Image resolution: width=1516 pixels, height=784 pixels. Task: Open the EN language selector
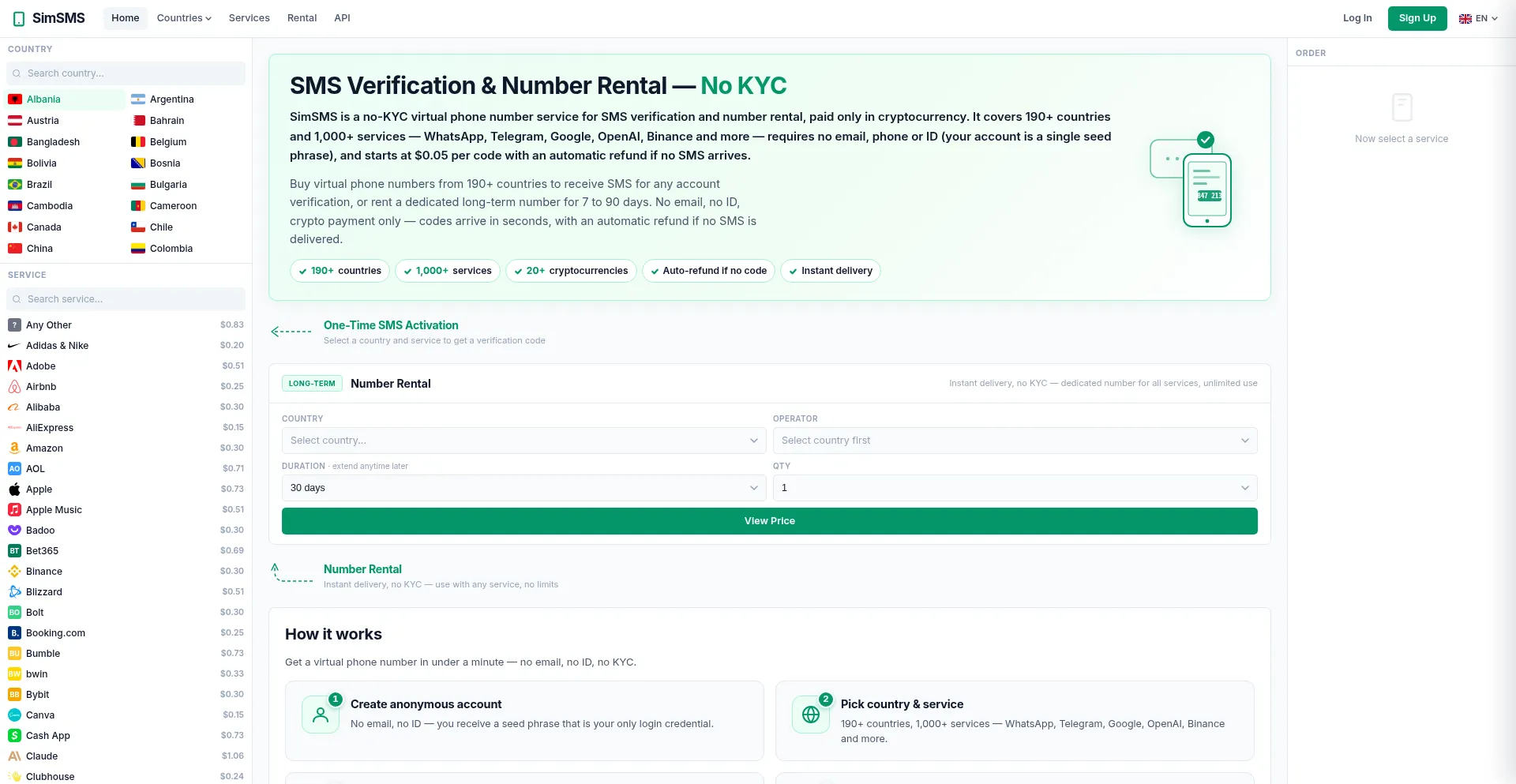(x=1478, y=18)
